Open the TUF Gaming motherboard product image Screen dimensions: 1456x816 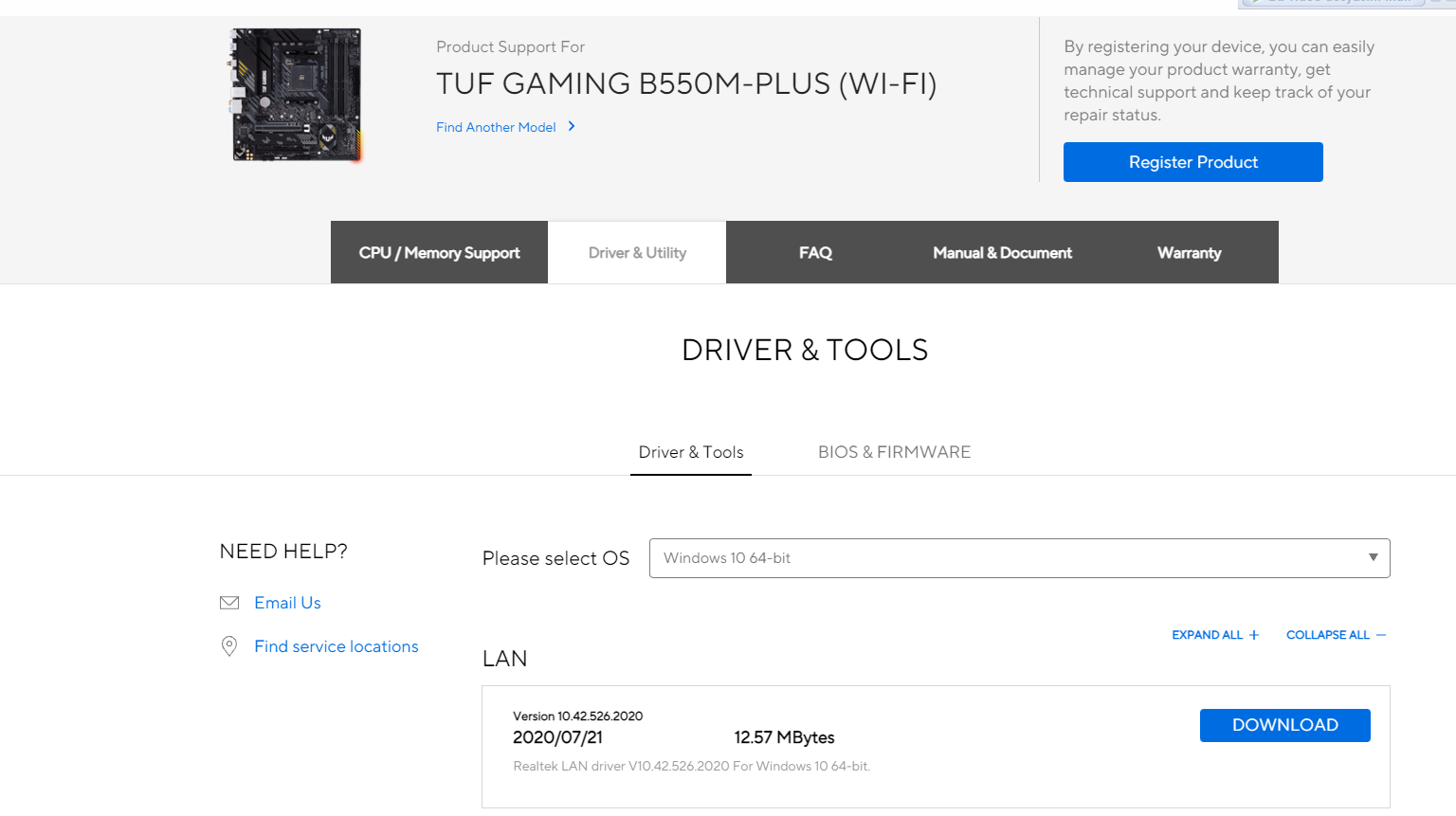pos(297,95)
